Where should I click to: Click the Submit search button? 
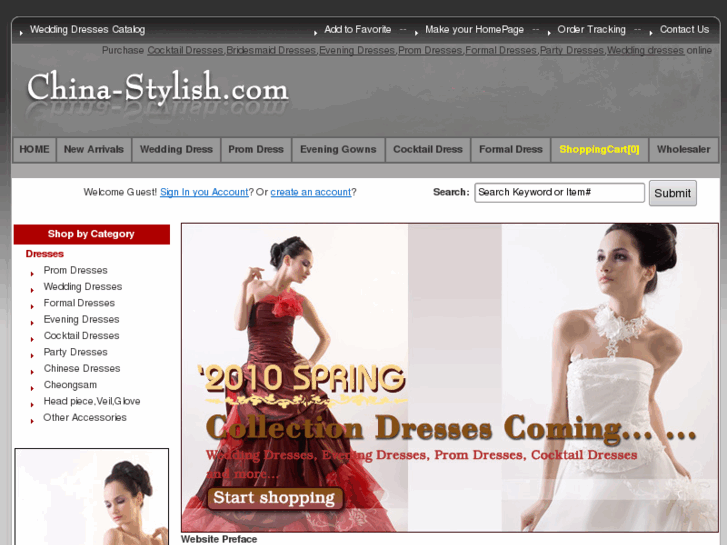(x=672, y=193)
